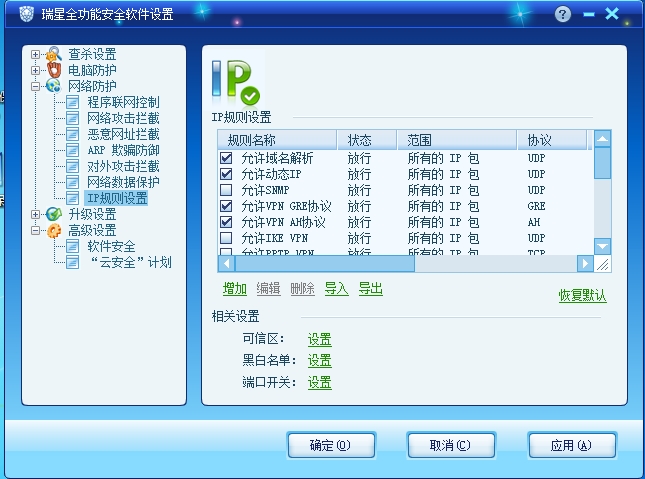The height and width of the screenshot is (479, 645).
Task: Sort by 范围 column header
Action: click(457, 140)
